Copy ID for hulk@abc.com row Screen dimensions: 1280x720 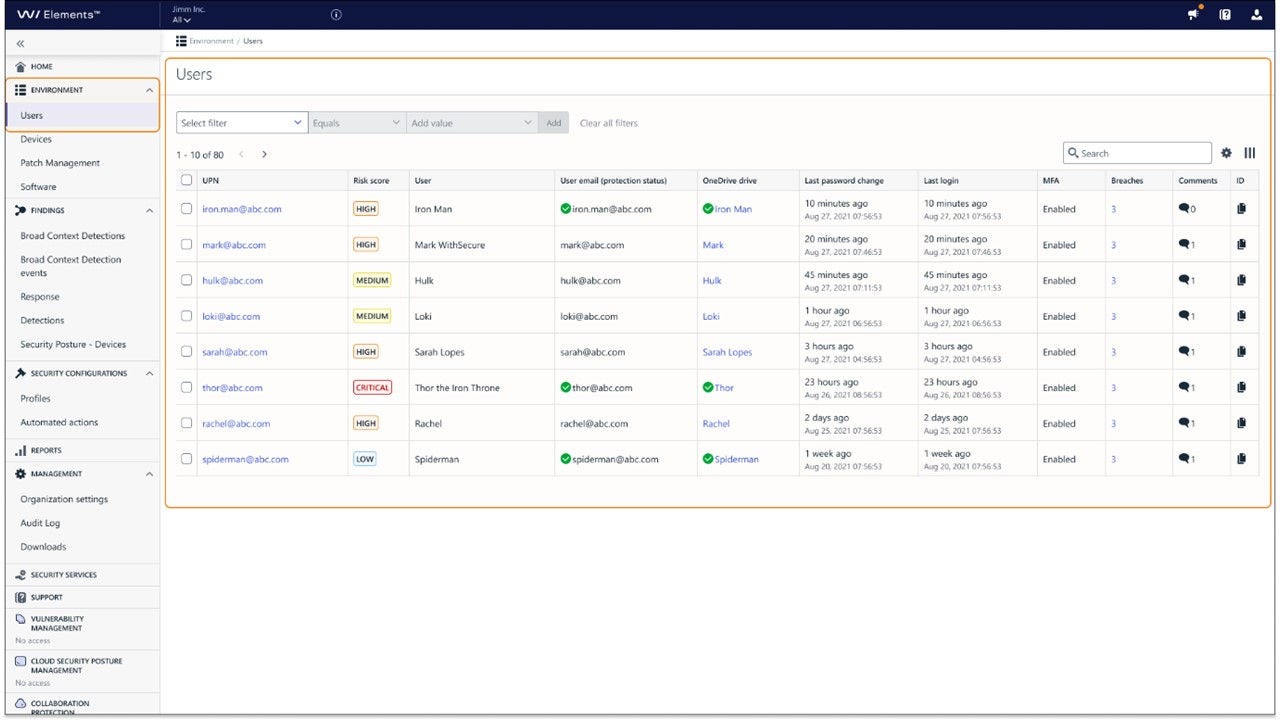point(1242,280)
